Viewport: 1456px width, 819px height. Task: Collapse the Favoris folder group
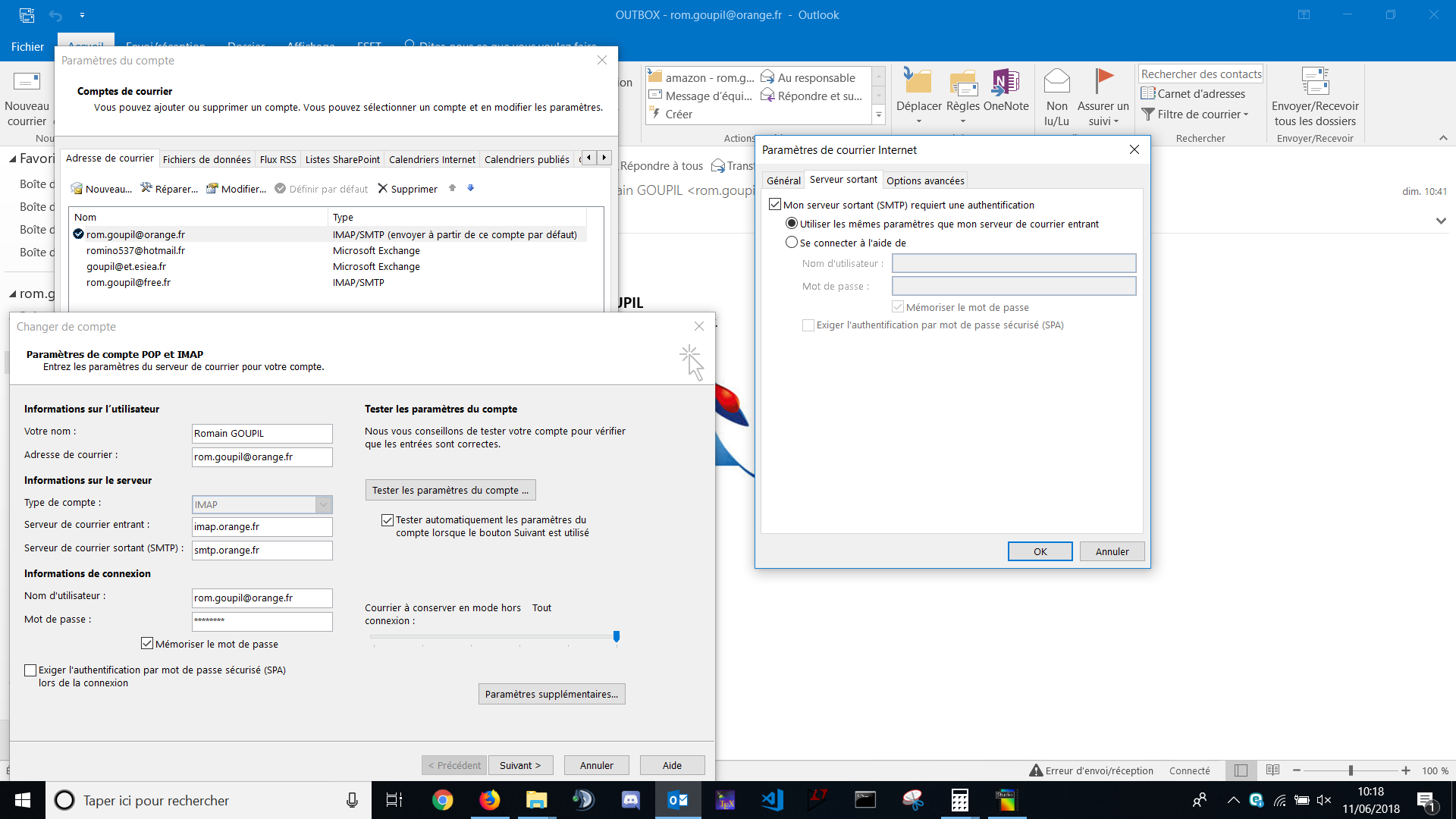(x=13, y=158)
